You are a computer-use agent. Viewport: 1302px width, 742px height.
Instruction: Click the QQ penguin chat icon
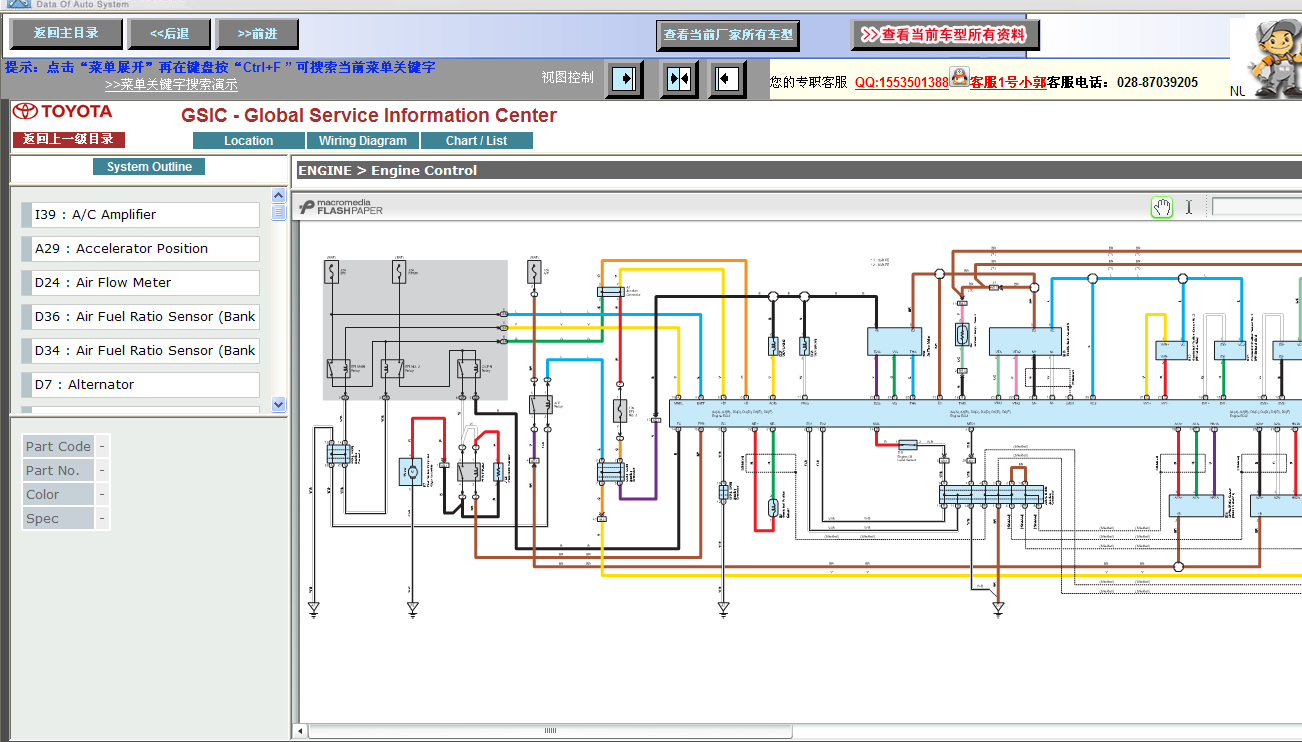[959, 77]
